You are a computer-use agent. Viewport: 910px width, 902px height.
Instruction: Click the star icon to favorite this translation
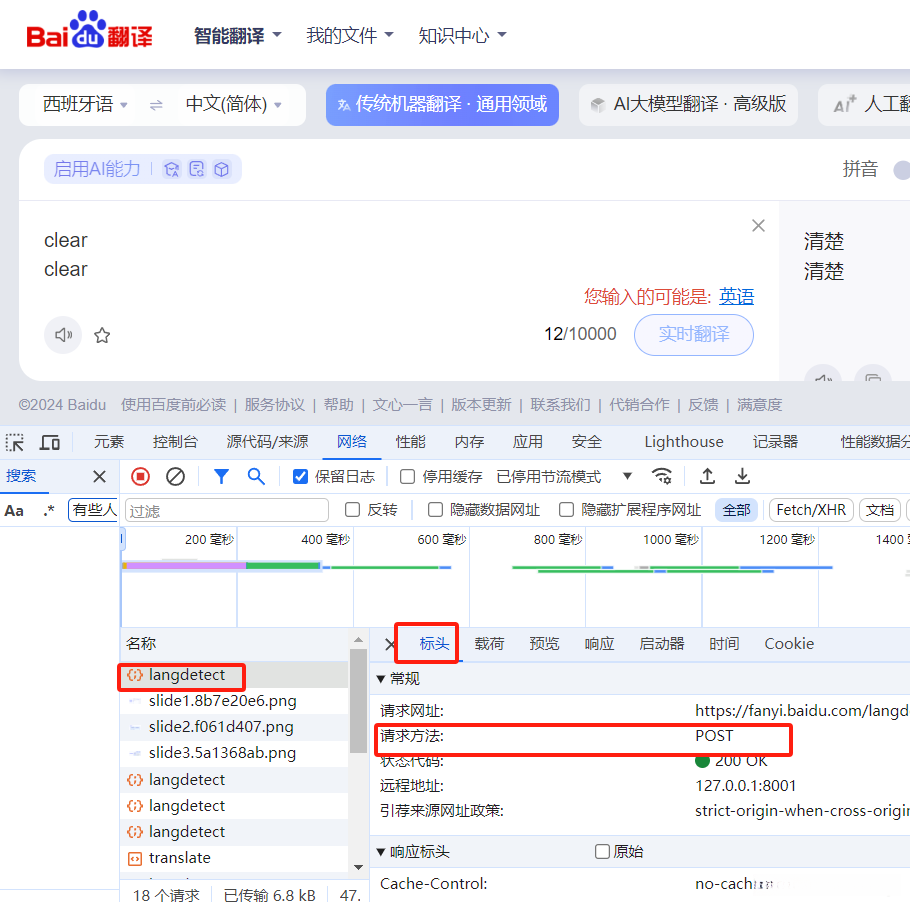(x=101, y=335)
